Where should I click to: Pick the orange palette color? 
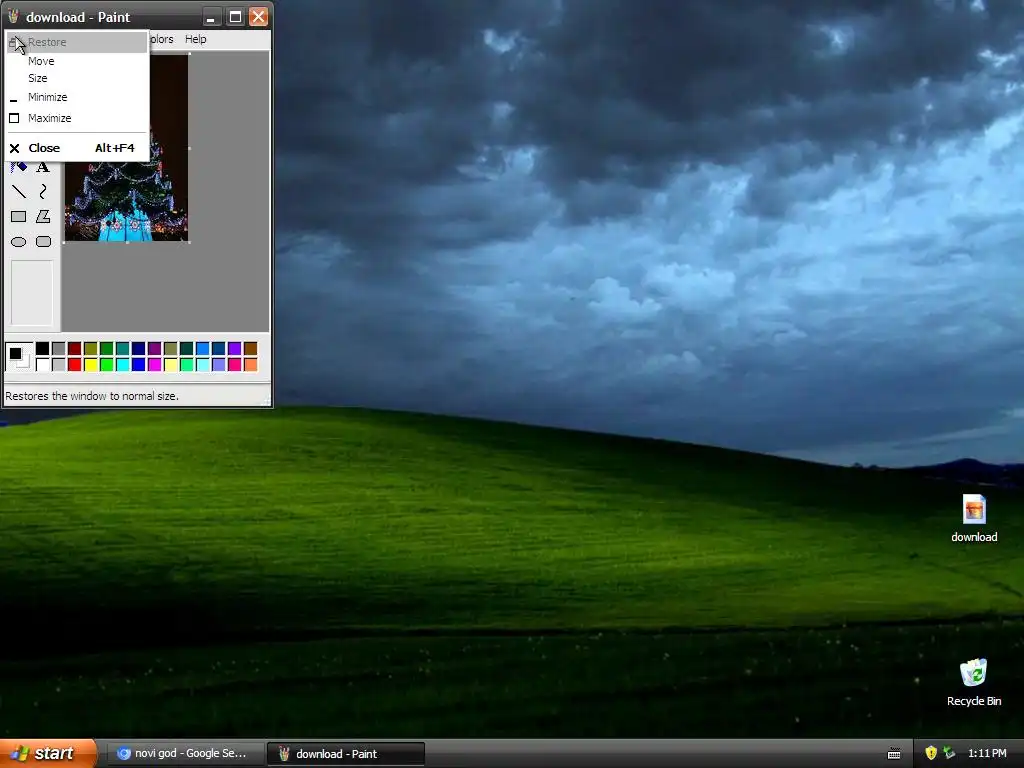tap(251, 364)
